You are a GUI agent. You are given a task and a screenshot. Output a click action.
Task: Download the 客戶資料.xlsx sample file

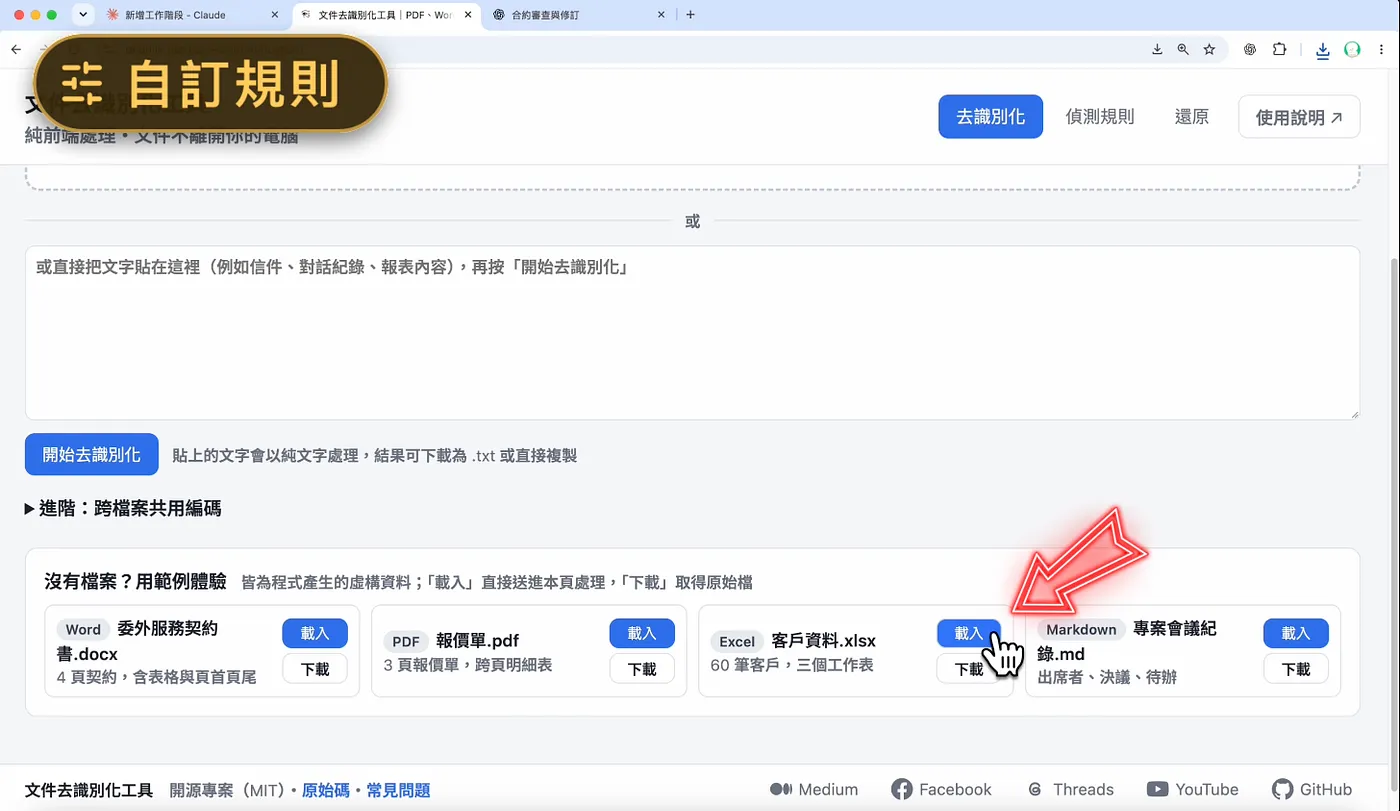point(969,669)
